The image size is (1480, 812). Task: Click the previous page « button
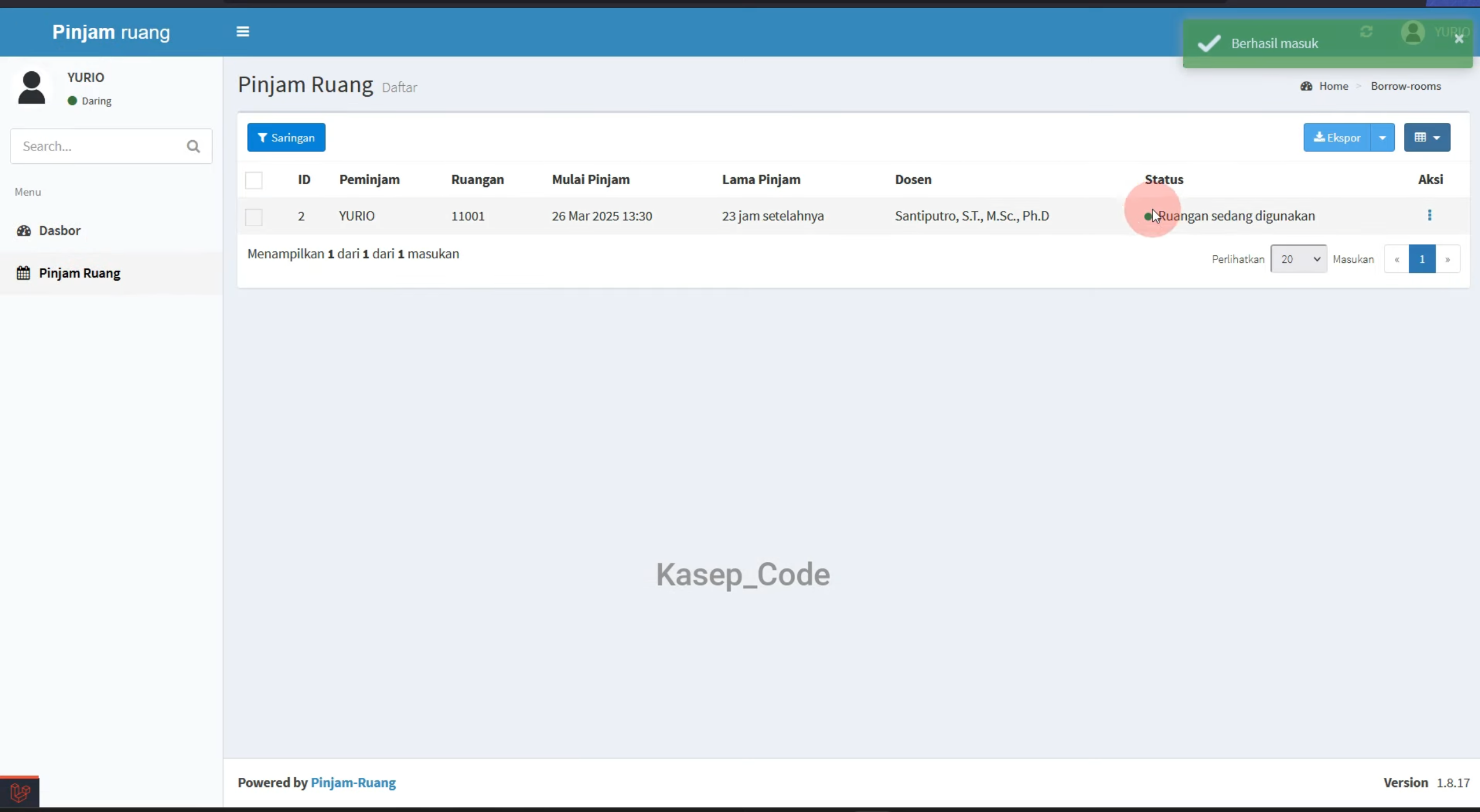click(1397, 259)
